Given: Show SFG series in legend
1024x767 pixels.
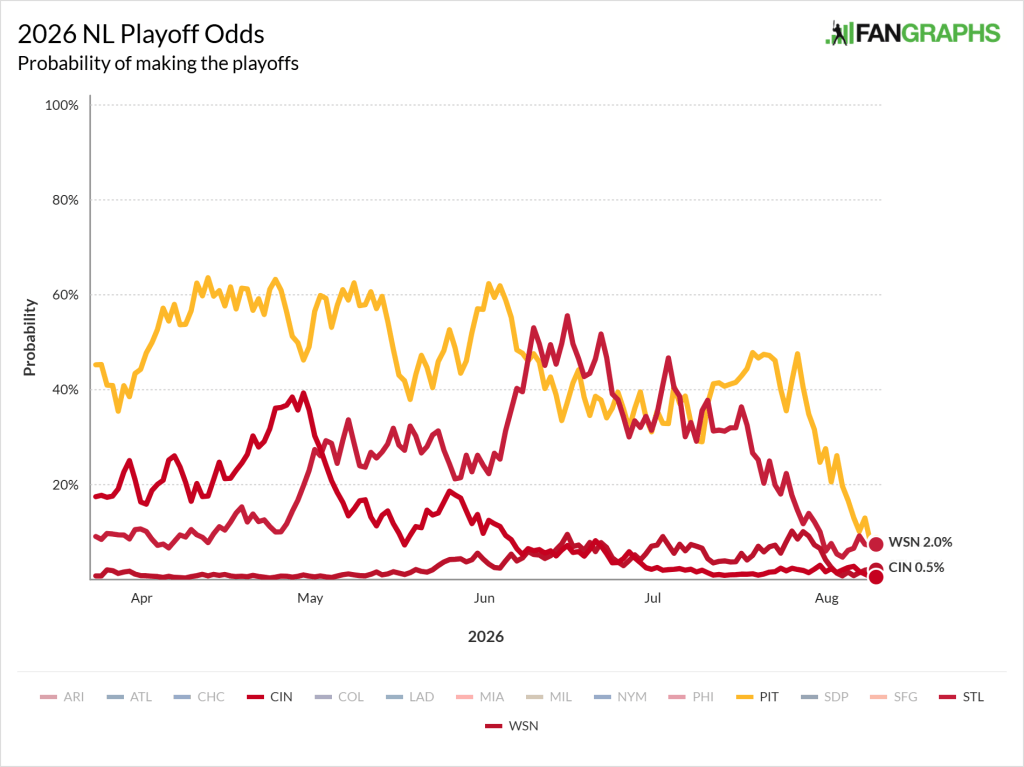Looking at the screenshot, I should coord(893,697).
